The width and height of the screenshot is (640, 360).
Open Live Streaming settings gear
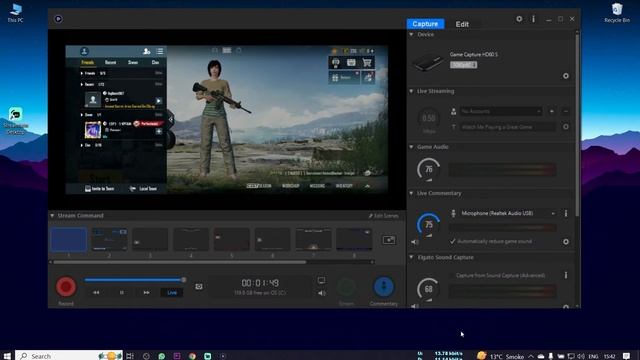tap(566, 127)
